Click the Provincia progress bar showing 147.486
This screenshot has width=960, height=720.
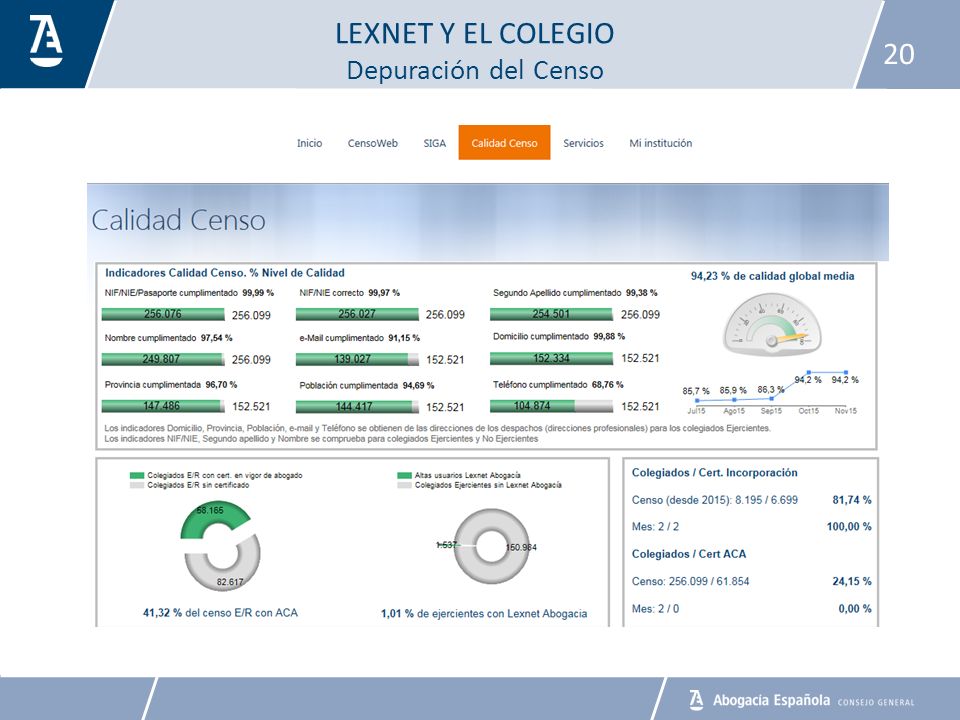[x=163, y=406]
